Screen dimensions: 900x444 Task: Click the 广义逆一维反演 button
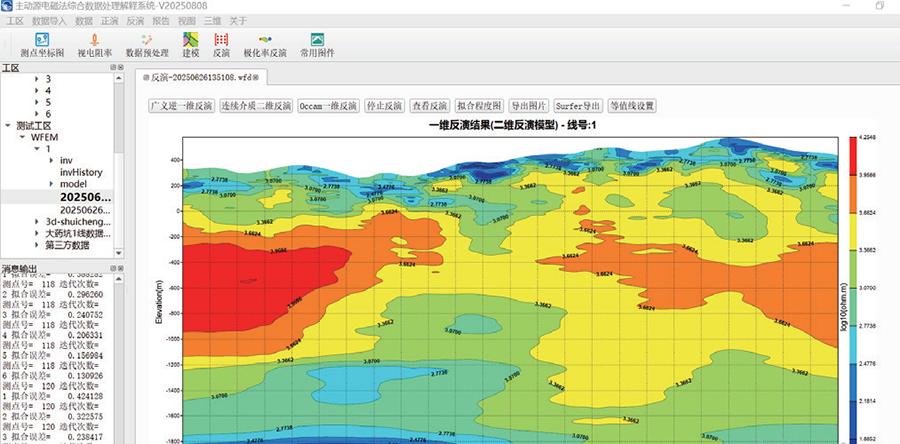(x=181, y=105)
